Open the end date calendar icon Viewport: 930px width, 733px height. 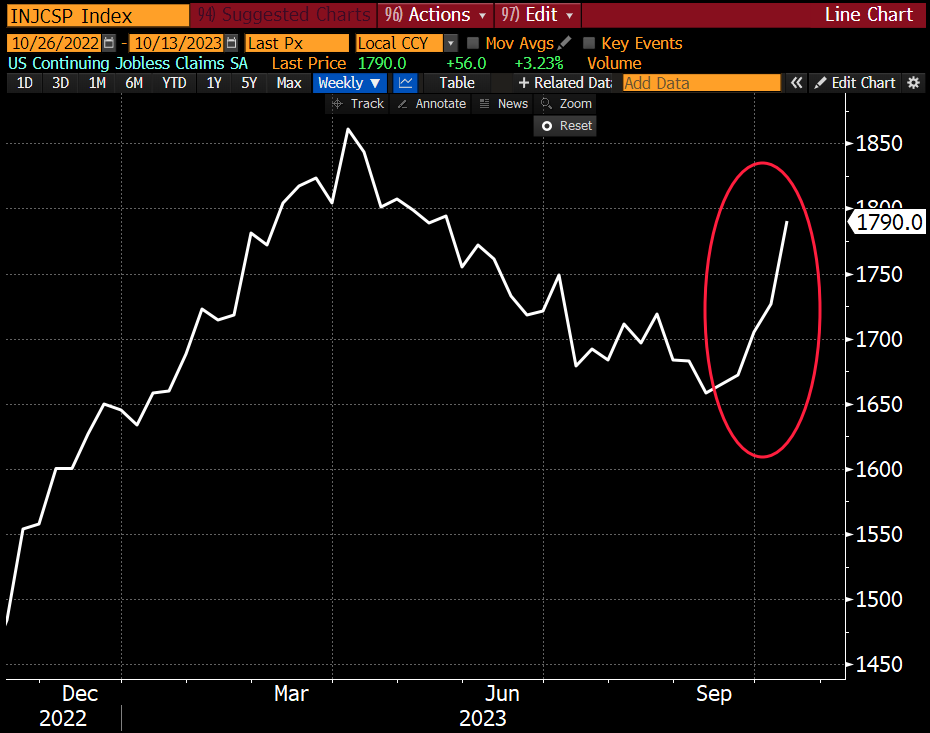pyautogui.click(x=230, y=43)
